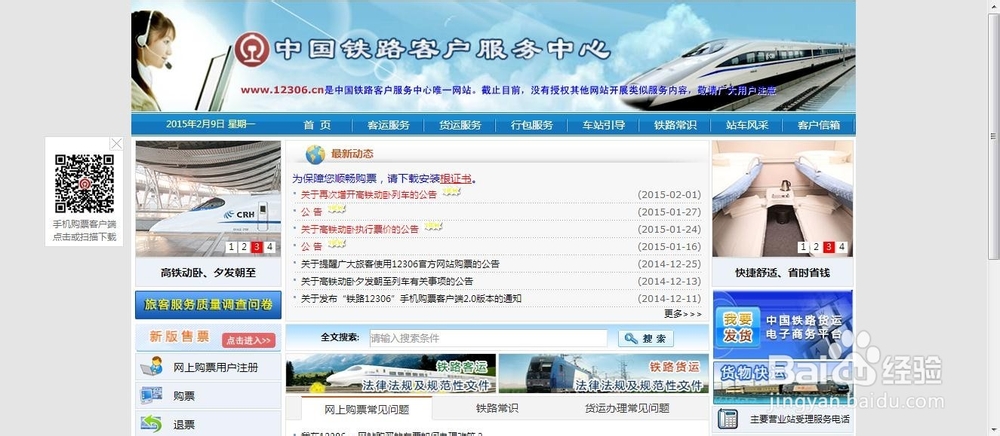This screenshot has height=436, width=1000.
Task: Open the 货运服务 menu
Action: pyautogui.click(x=460, y=125)
